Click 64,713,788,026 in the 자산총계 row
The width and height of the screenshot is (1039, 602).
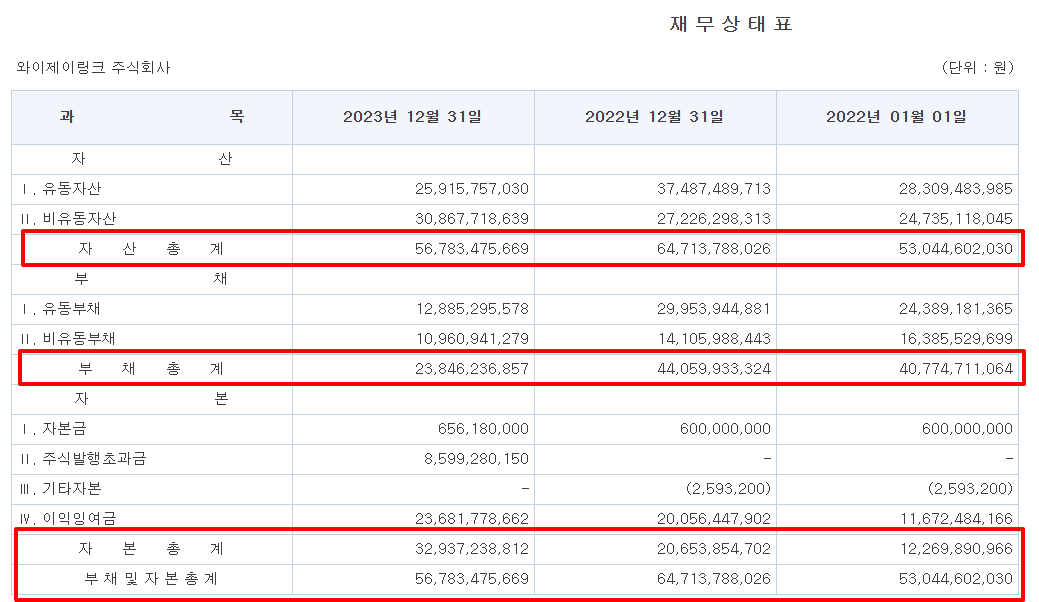(714, 249)
